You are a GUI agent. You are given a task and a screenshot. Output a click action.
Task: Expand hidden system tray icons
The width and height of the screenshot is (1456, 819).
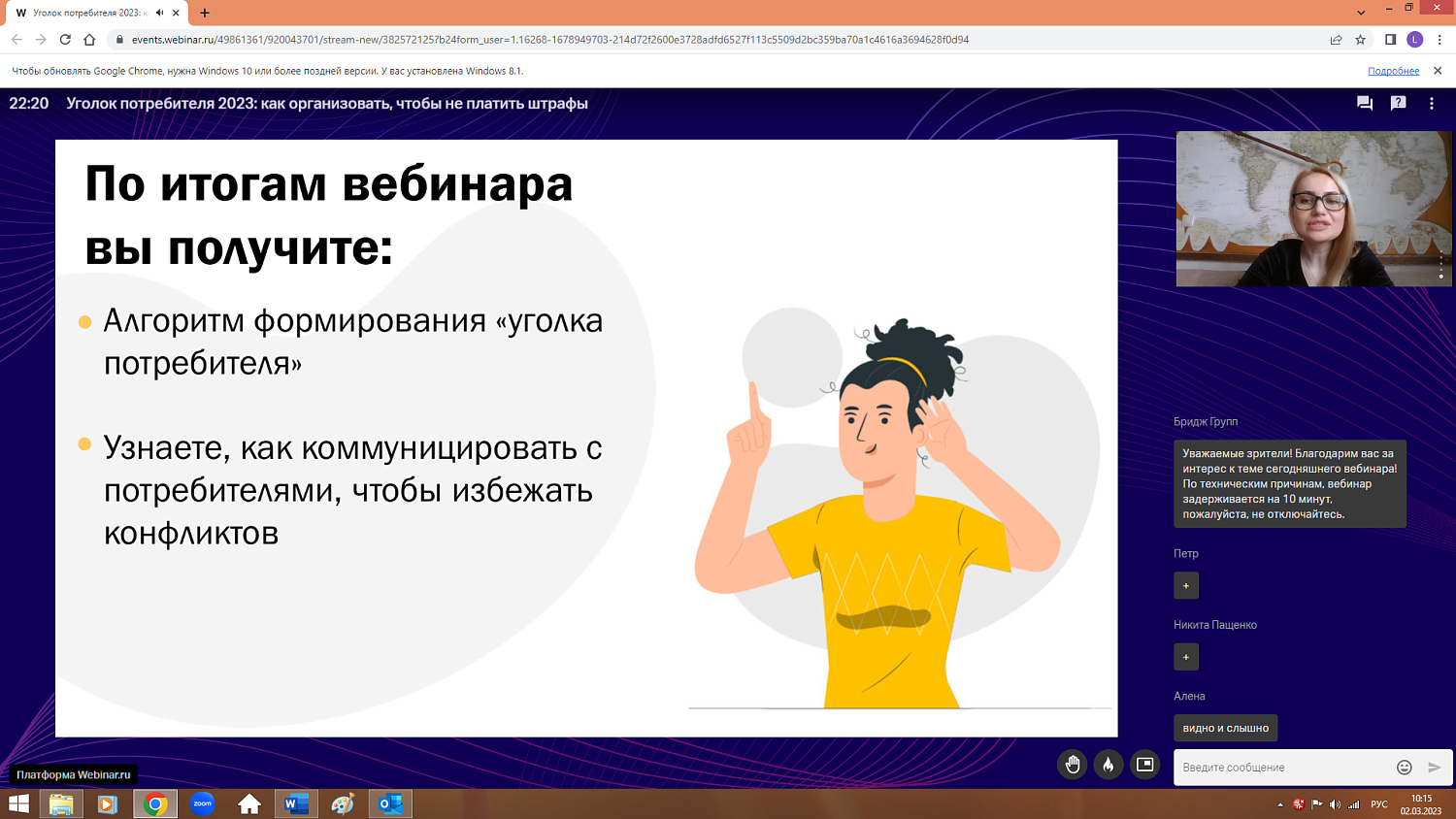[x=1279, y=803]
